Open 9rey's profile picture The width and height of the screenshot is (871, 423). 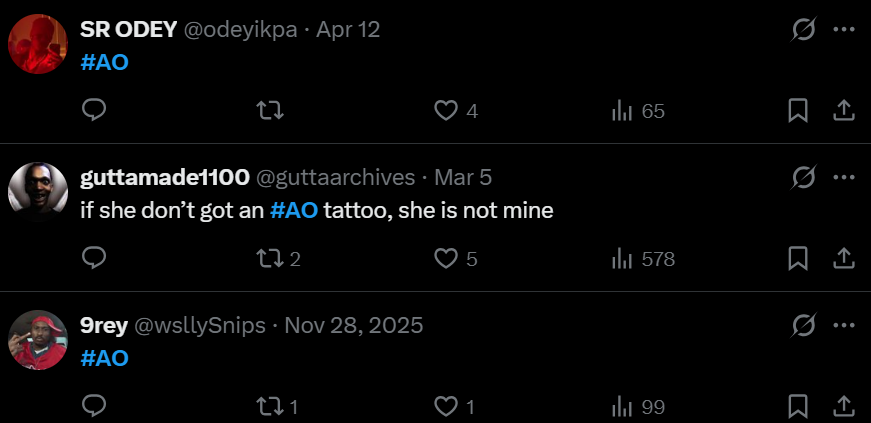point(37,340)
